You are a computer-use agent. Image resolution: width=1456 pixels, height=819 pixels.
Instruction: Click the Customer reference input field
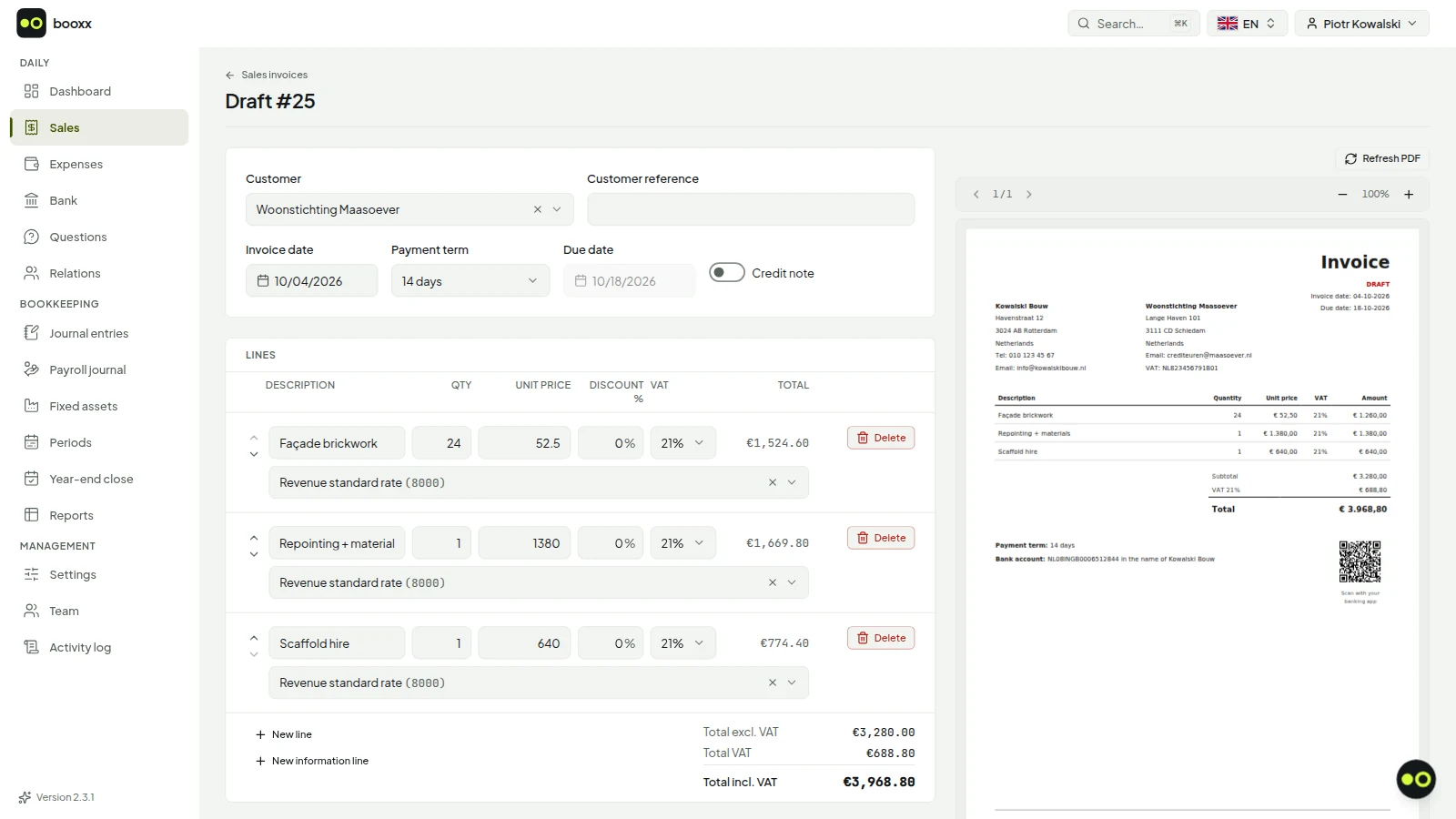tap(751, 209)
